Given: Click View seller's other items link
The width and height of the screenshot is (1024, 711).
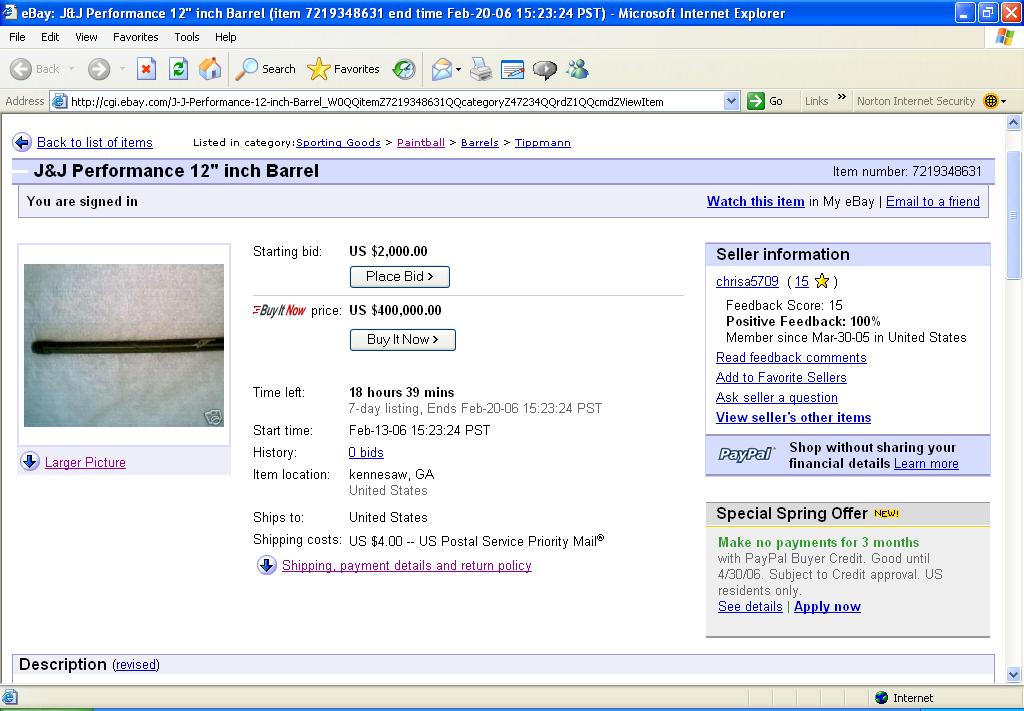Looking at the screenshot, I should coord(793,417).
